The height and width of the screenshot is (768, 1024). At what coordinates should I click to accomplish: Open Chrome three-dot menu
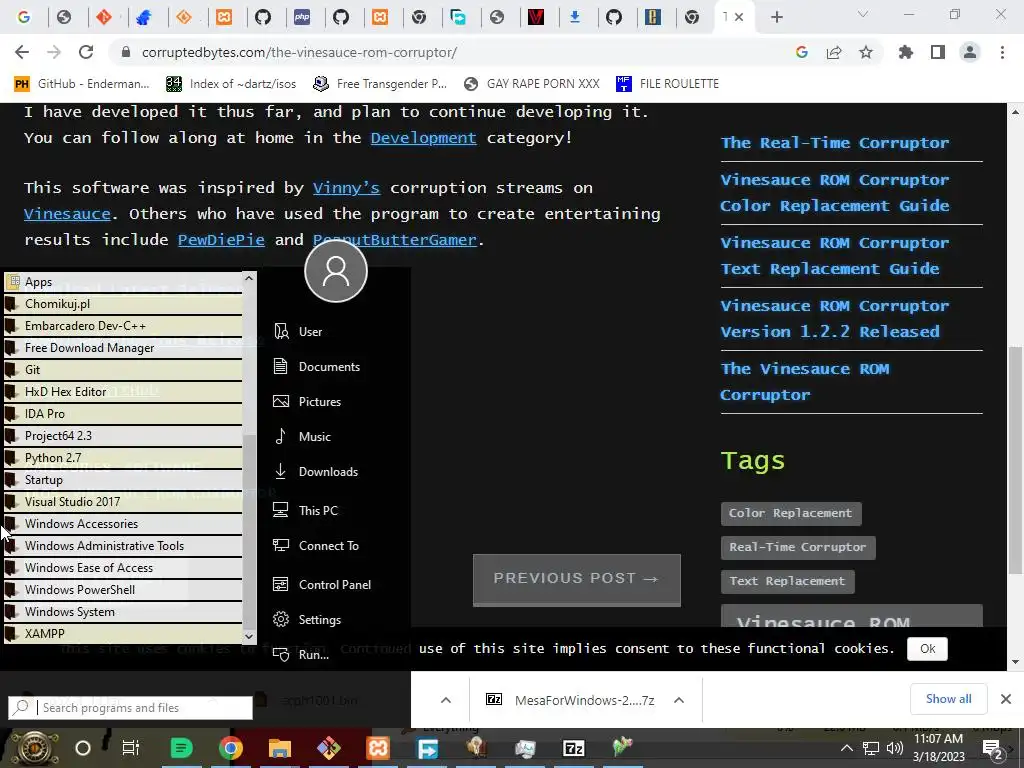[1002, 52]
